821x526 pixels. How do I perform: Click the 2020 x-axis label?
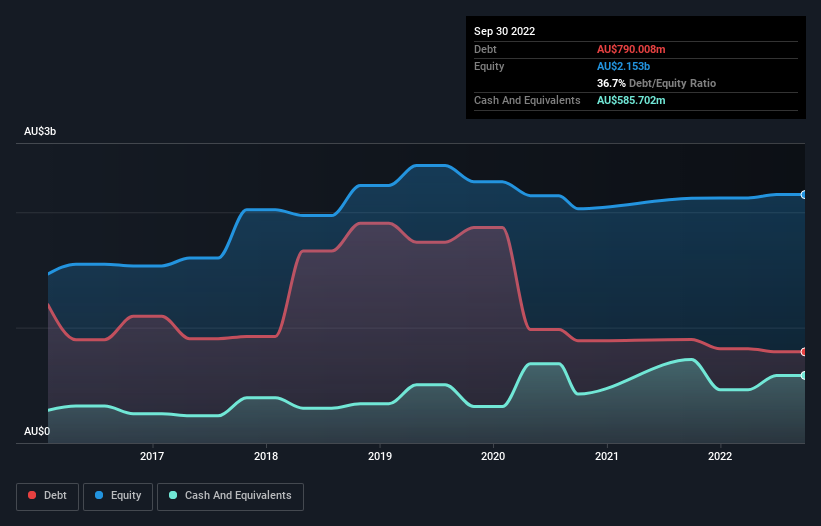tap(493, 456)
